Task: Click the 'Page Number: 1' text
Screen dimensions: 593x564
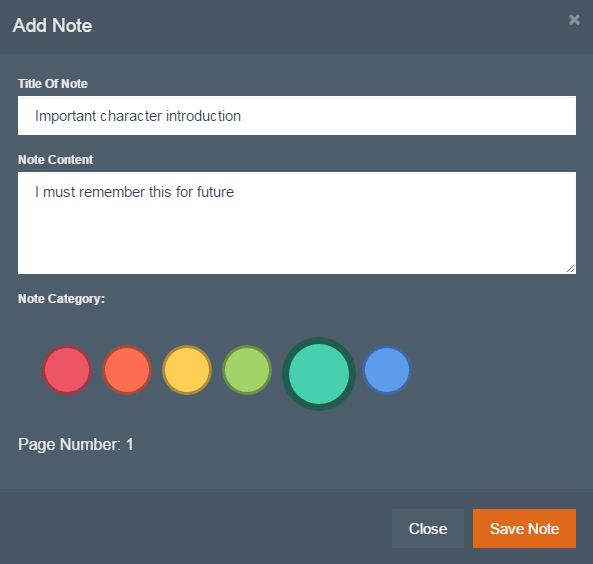Action: [x=76, y=444]
